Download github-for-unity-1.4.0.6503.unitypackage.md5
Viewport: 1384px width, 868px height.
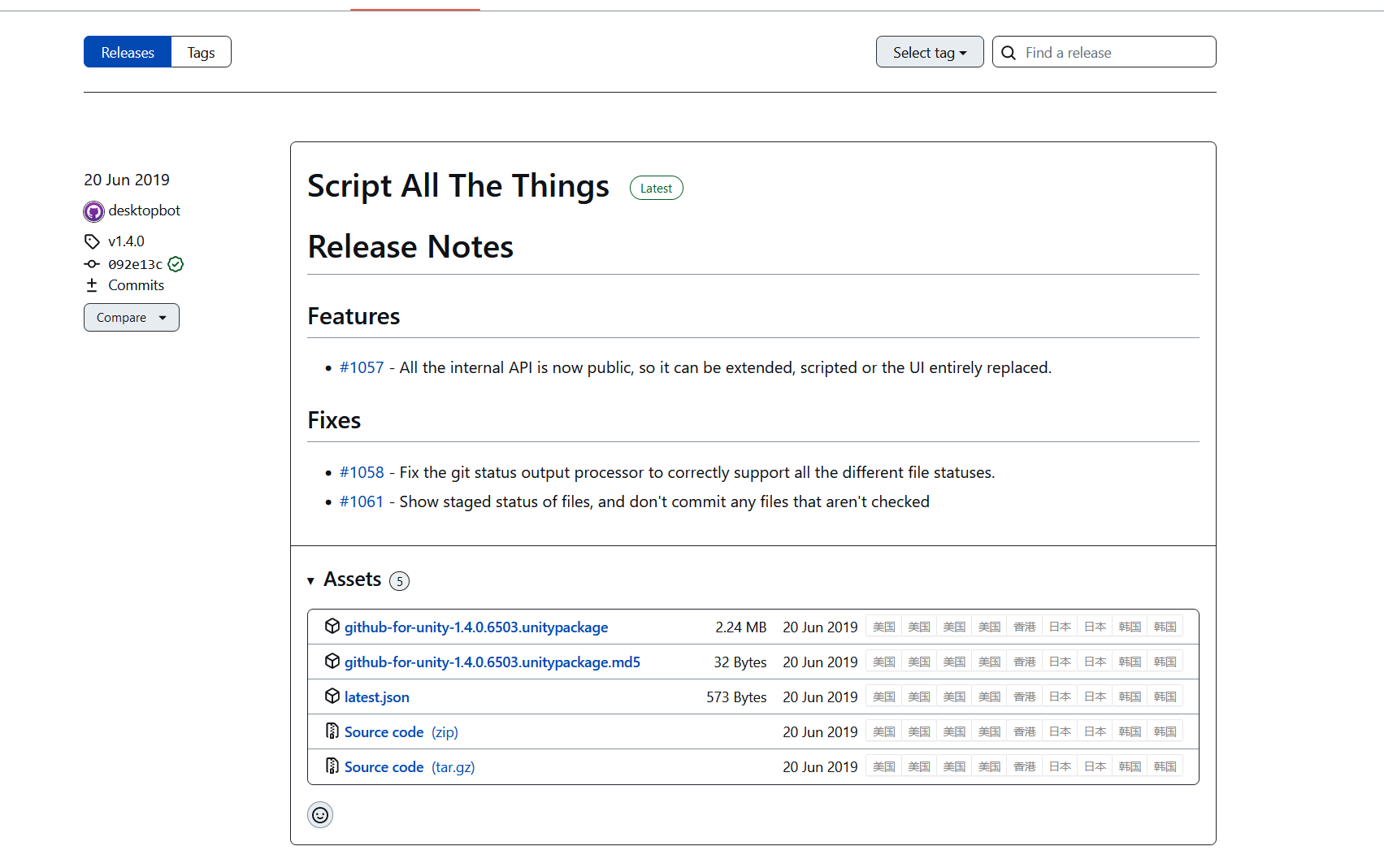click(492, 662)
